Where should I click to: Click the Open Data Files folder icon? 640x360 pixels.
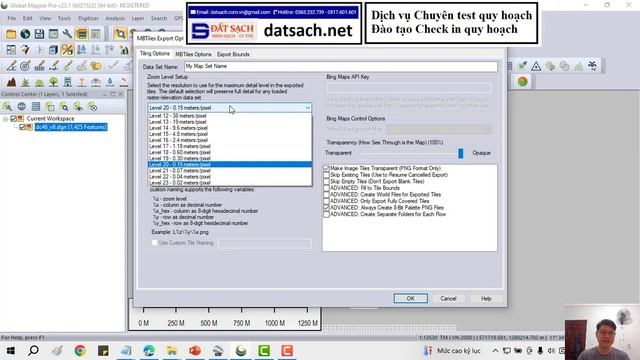(11, 34)
